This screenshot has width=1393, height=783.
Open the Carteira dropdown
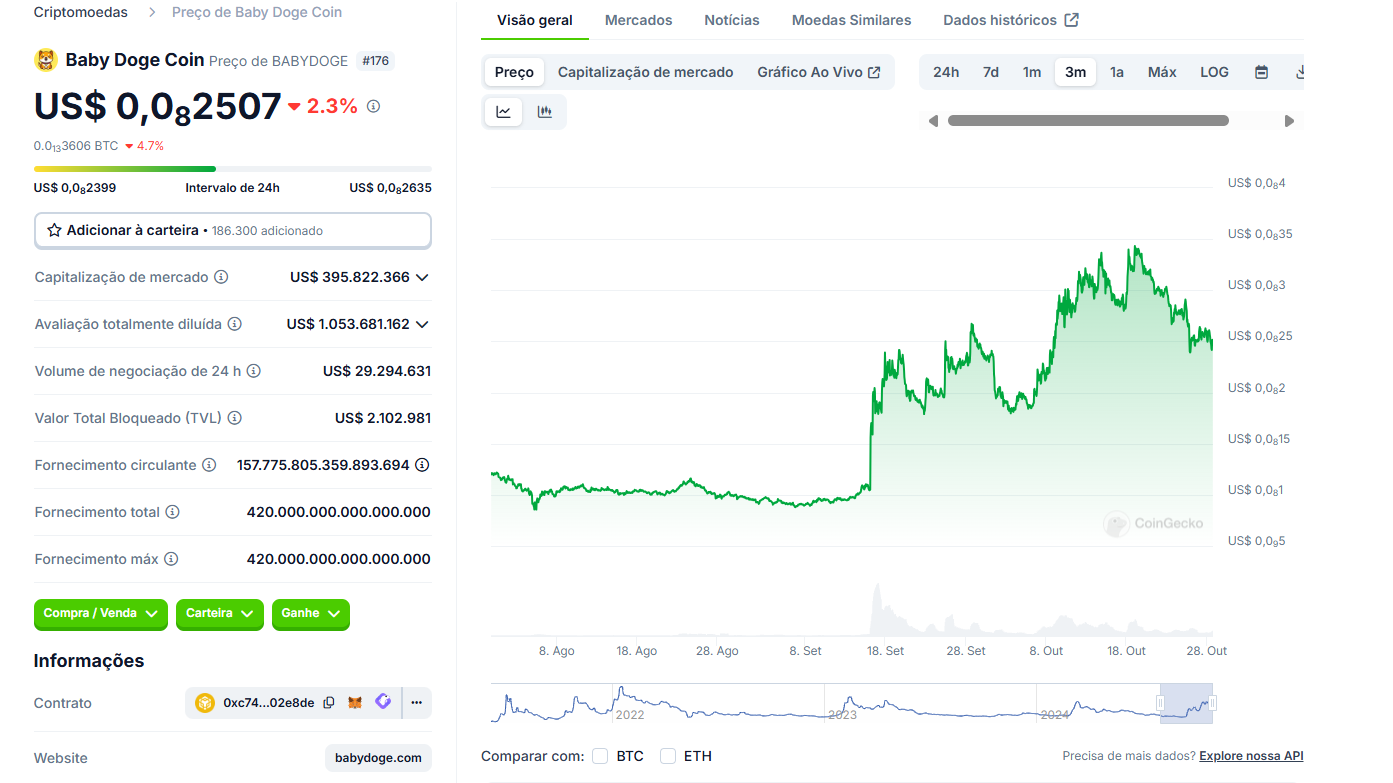point(220,614)
